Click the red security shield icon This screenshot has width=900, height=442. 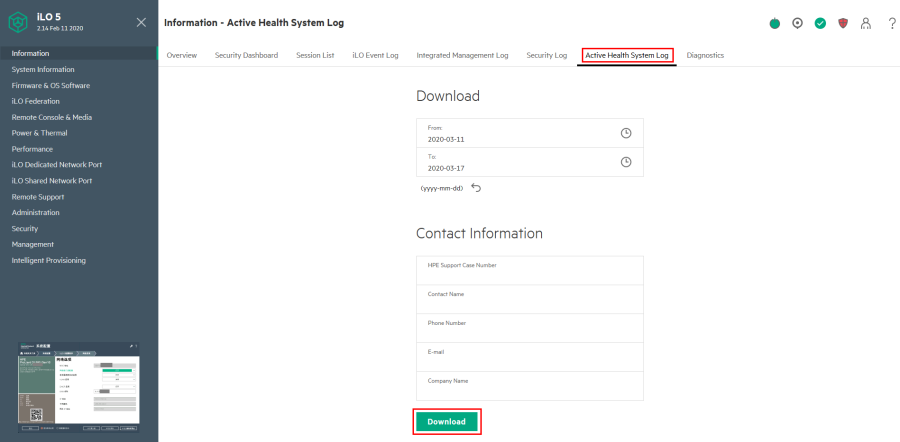pyautogui.click(x=843, y=24)
